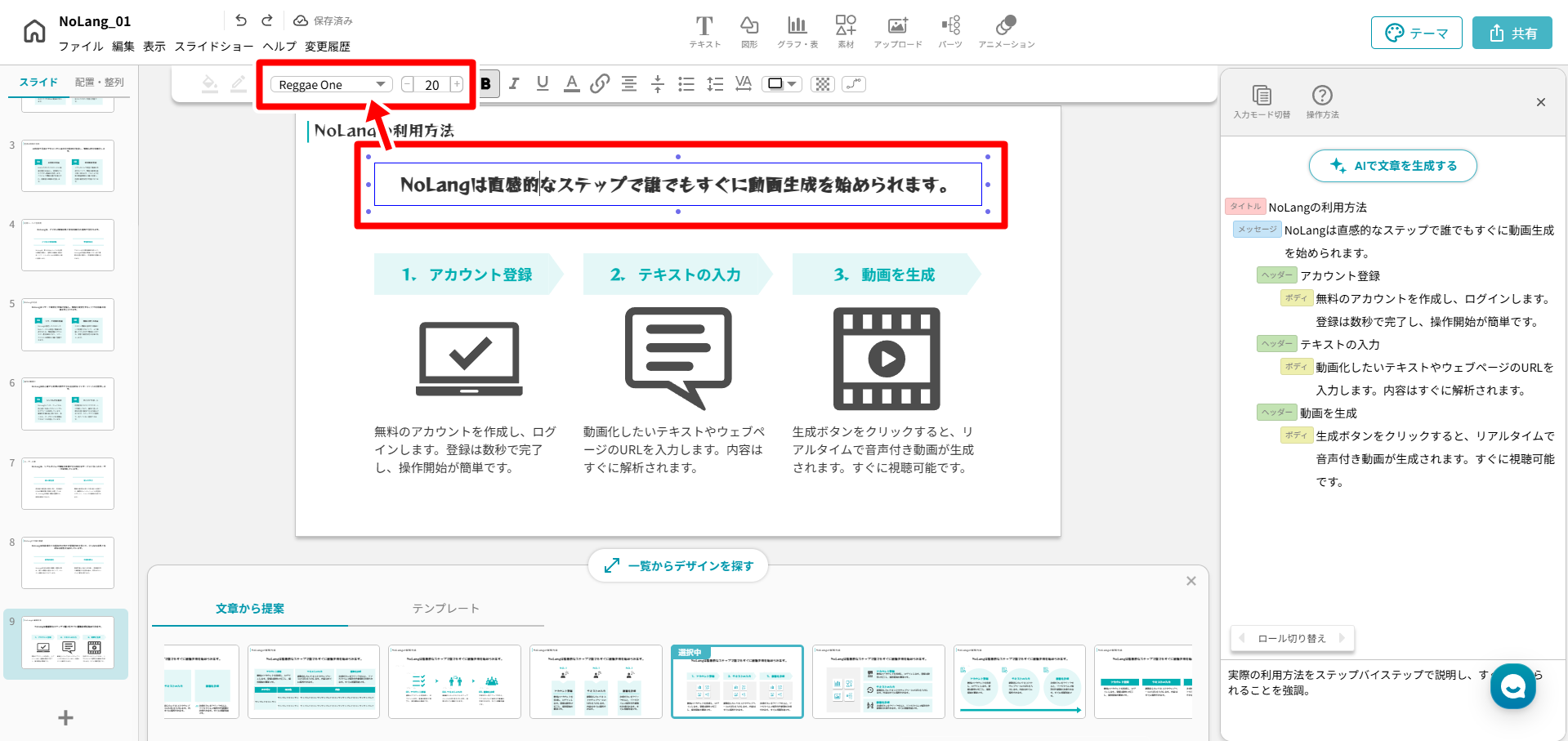Click AIで文章を生成する button

[x=1393, y=165]
